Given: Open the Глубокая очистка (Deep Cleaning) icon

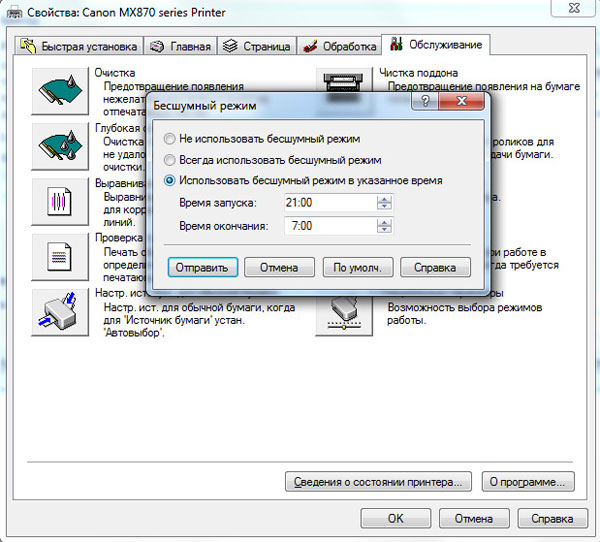Looking at the screenshot, I should 60,146.
